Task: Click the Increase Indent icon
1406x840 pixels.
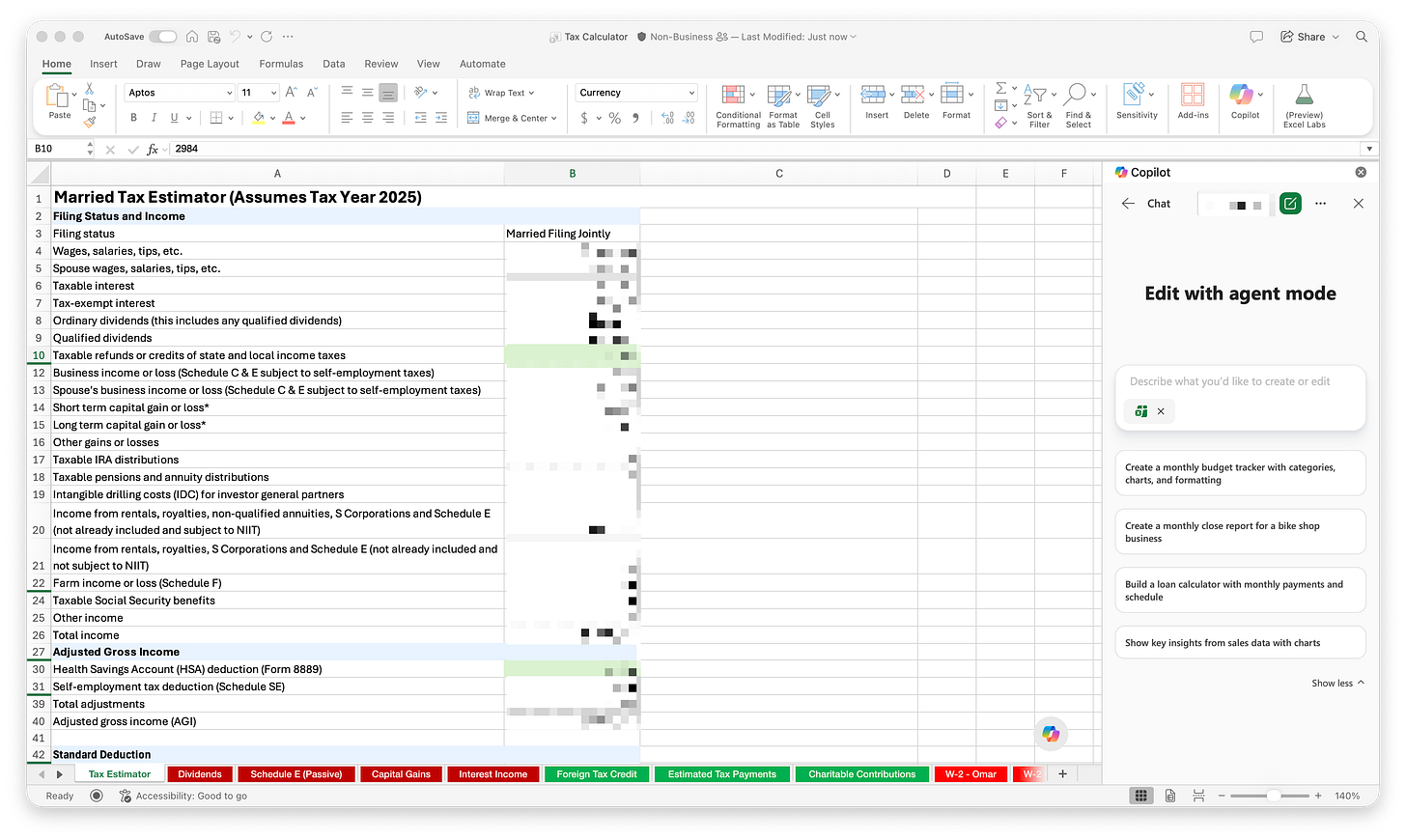Action: (x=441, y=118)
